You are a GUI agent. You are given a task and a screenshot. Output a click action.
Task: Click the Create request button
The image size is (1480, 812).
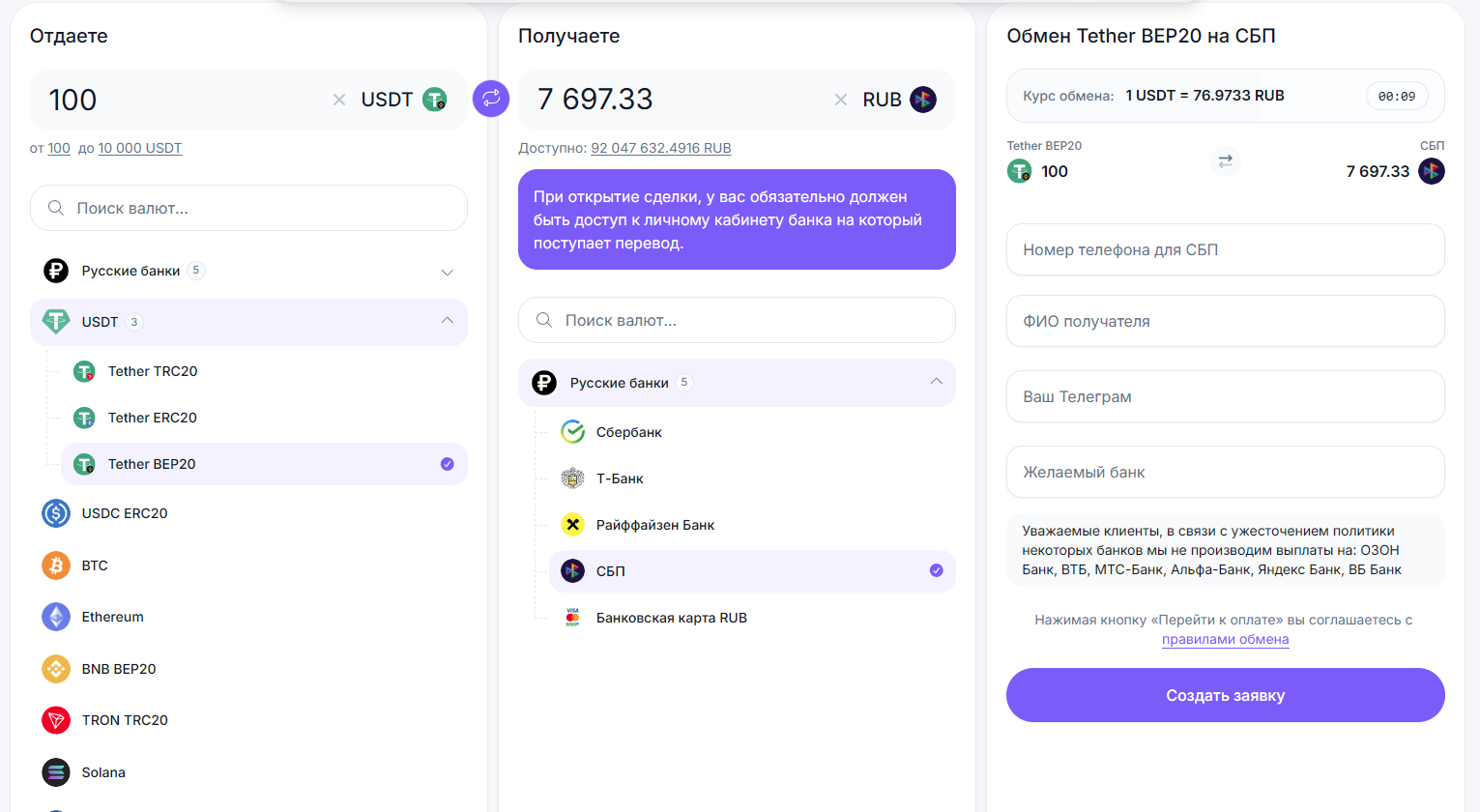(x=1225, y=695)
